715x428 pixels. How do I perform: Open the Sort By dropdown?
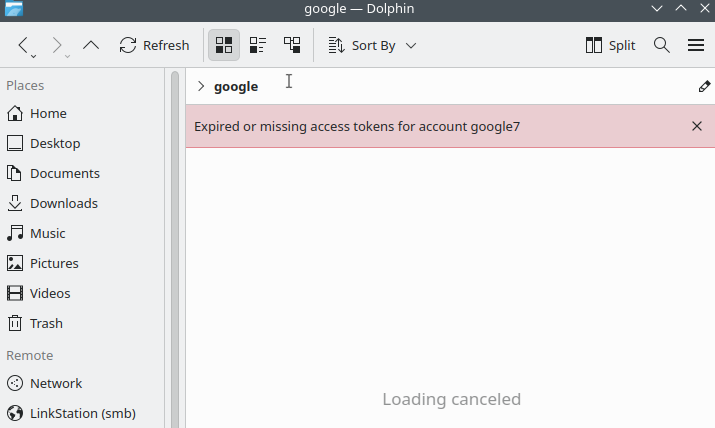pos(372,45)
